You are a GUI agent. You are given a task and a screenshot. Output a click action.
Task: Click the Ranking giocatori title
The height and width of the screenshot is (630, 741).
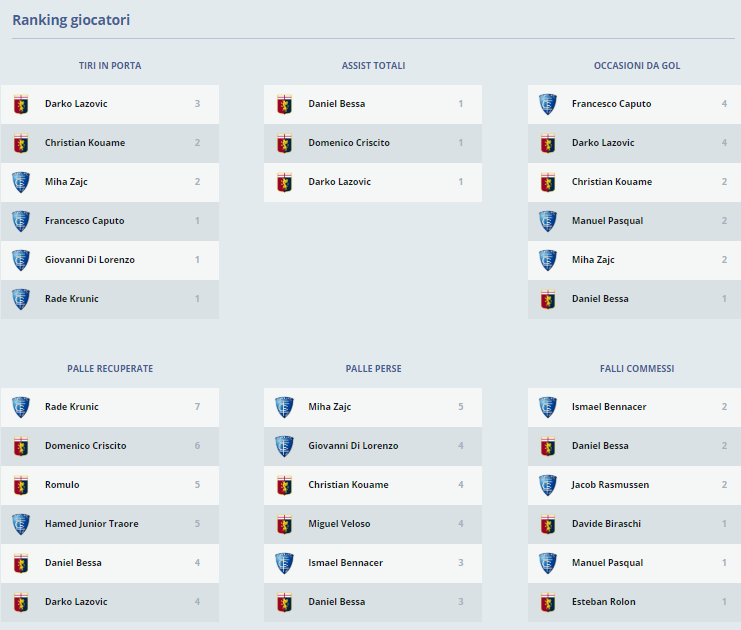click(x=71, y=20)
